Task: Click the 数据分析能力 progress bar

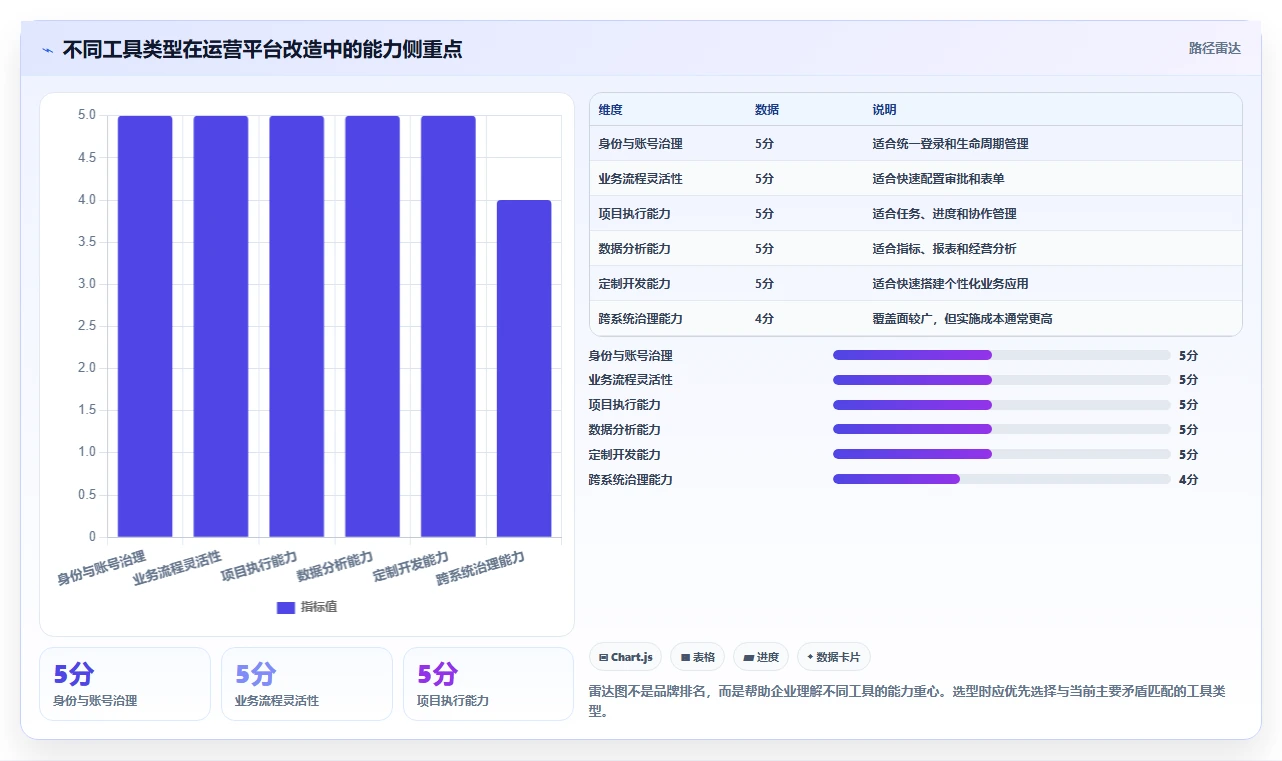Action: [x=1001, y=429]
